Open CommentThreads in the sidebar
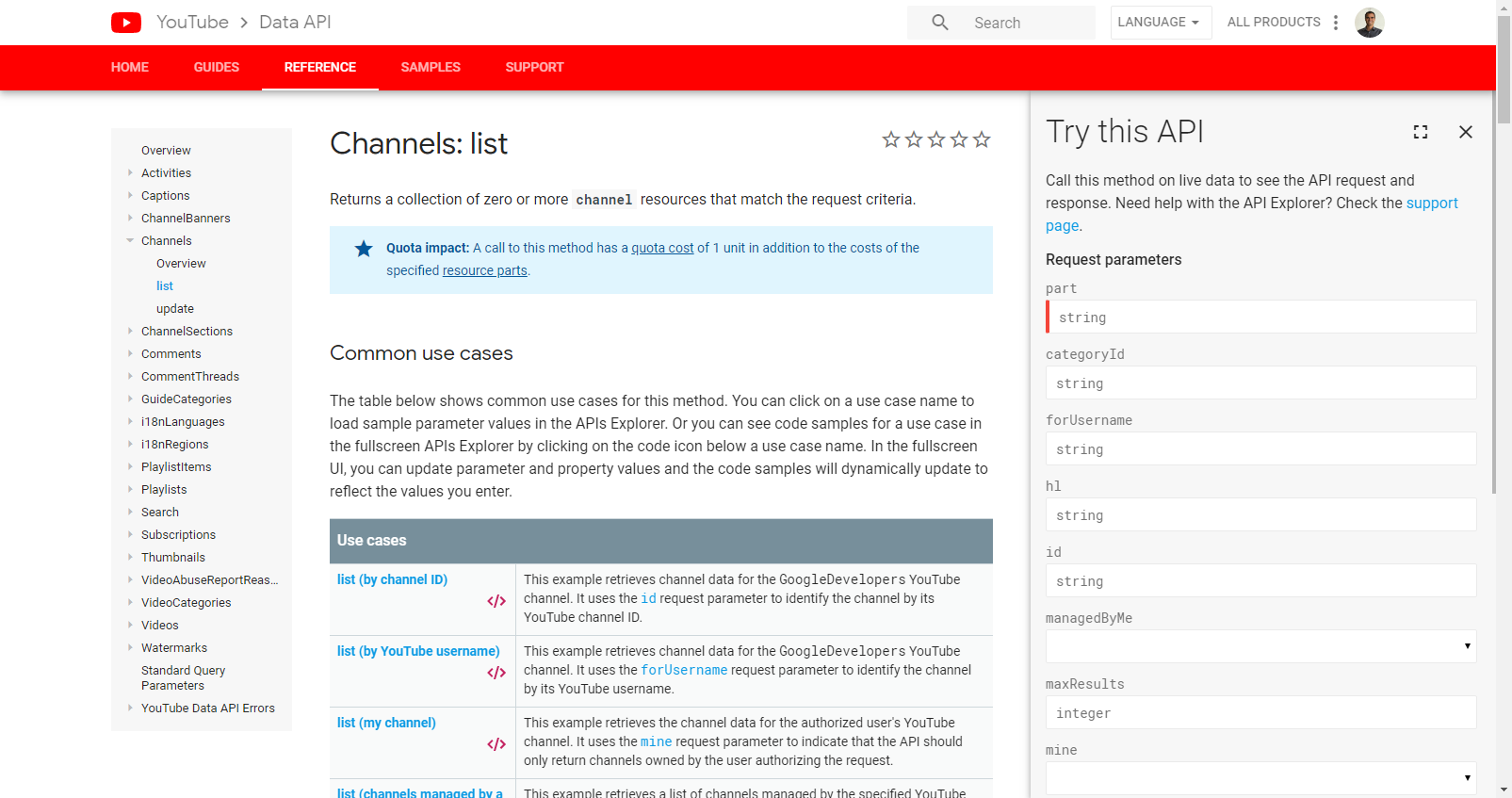Screen dimensions: 1512x798 click(190, 377)
